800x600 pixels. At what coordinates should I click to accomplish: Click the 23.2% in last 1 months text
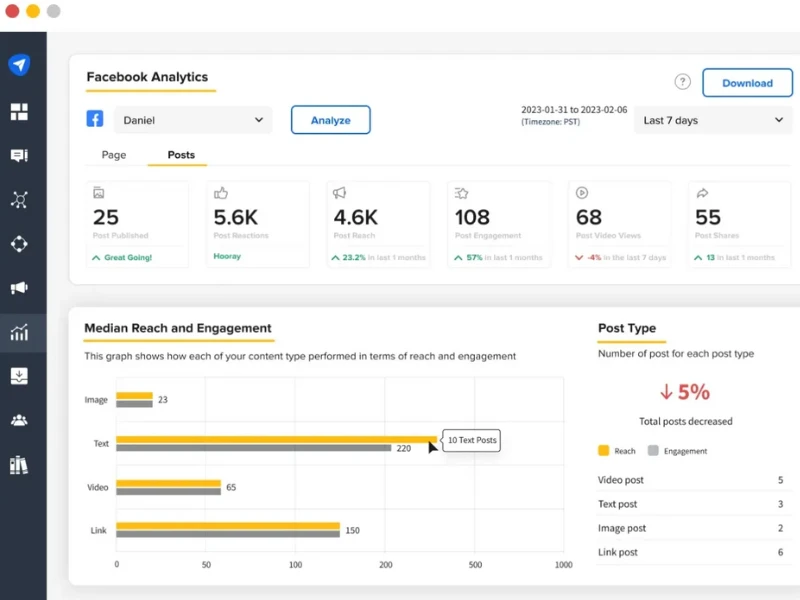point(384,258)
